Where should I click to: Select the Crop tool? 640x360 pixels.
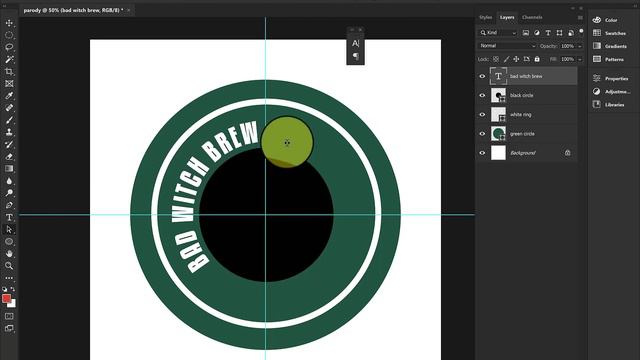[x=9, y=71]
